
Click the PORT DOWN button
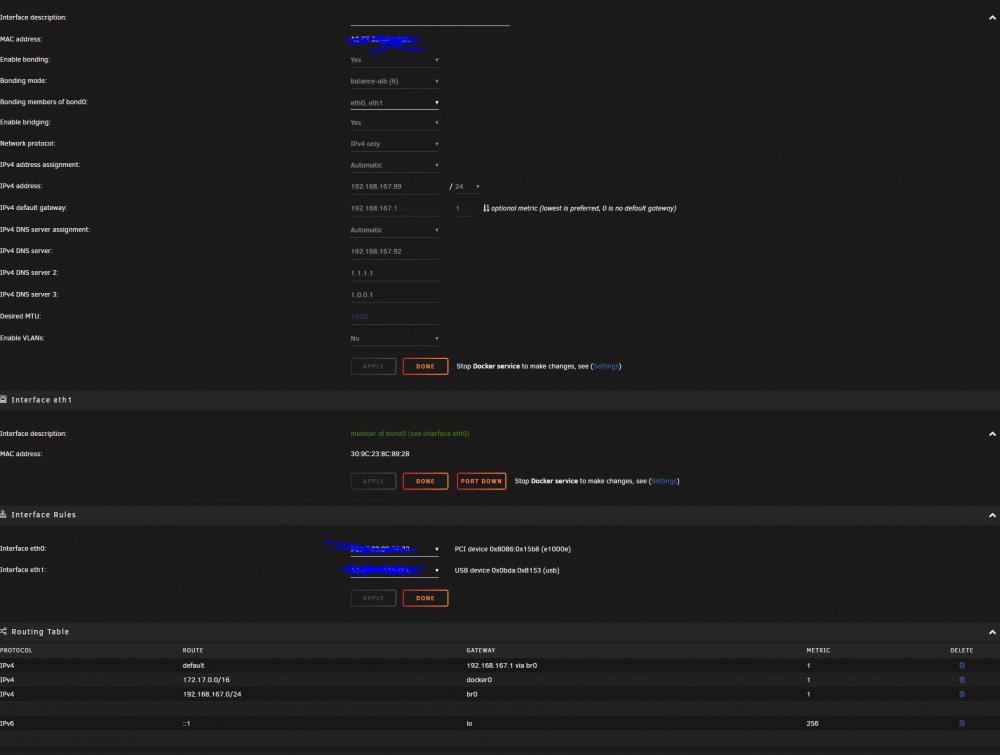[x=482, y=481]
